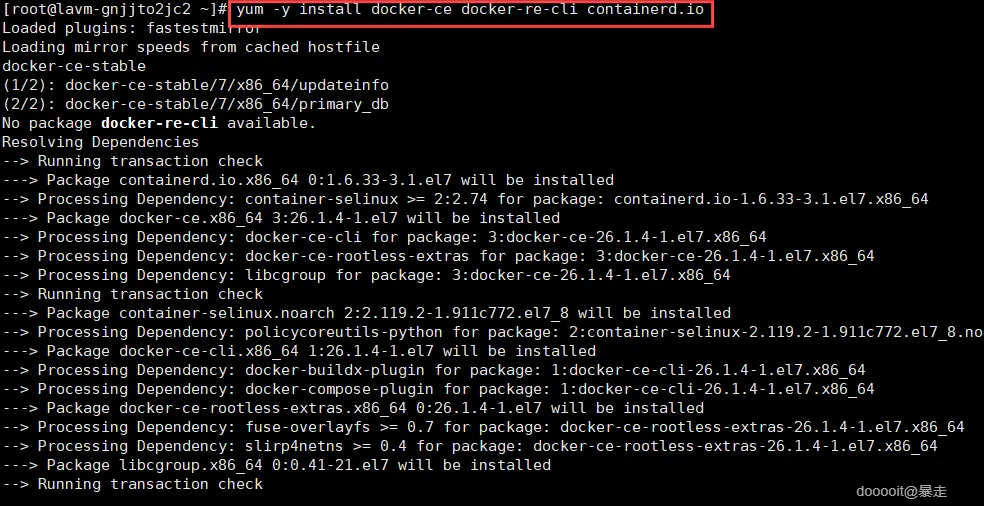
Task: Click the fuse-overlayfs >= 0.7 dependency line
Action: tap(483, 427)
